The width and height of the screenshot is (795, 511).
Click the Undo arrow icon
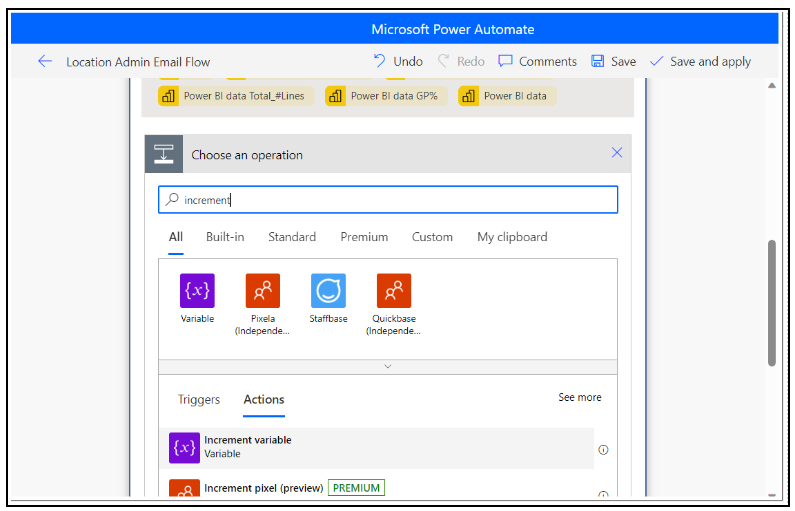[379, 61]
